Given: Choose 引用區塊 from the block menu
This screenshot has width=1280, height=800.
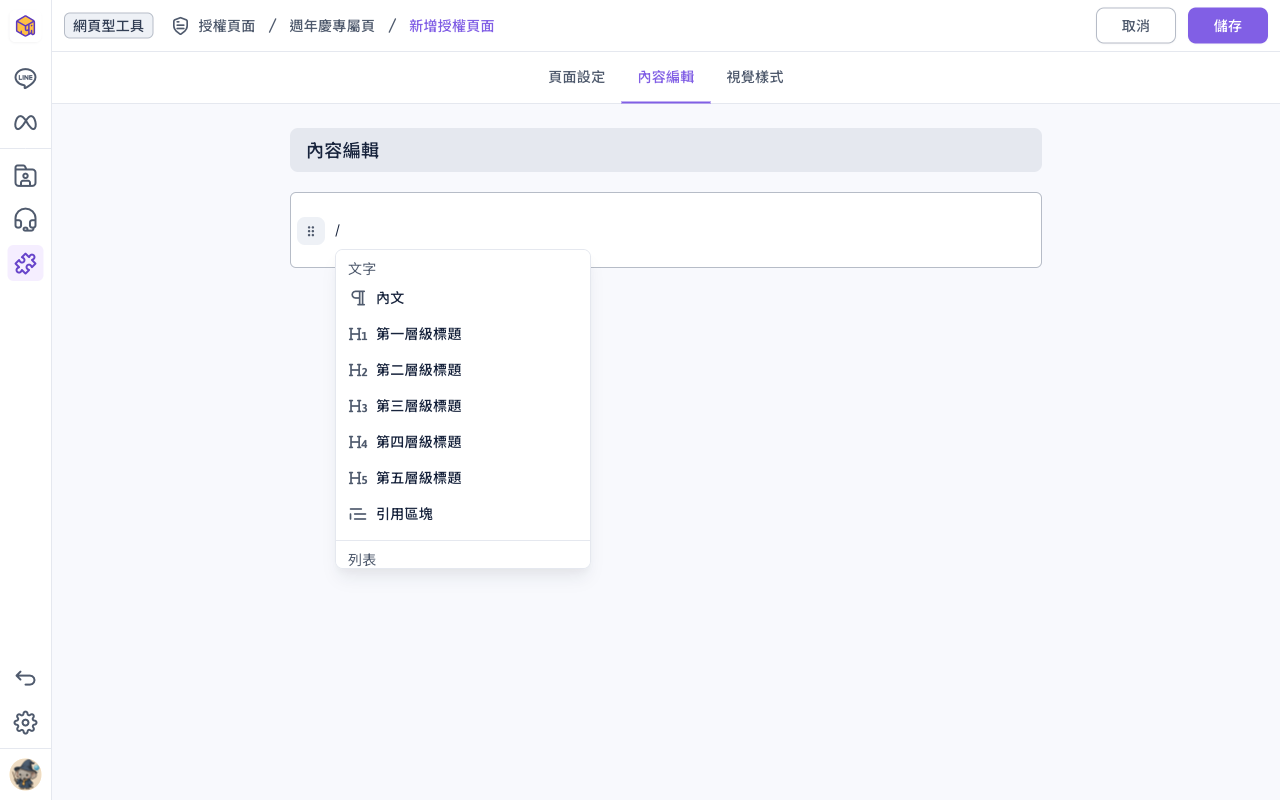Looking at the screenshot, I should (x=463, y=514).
